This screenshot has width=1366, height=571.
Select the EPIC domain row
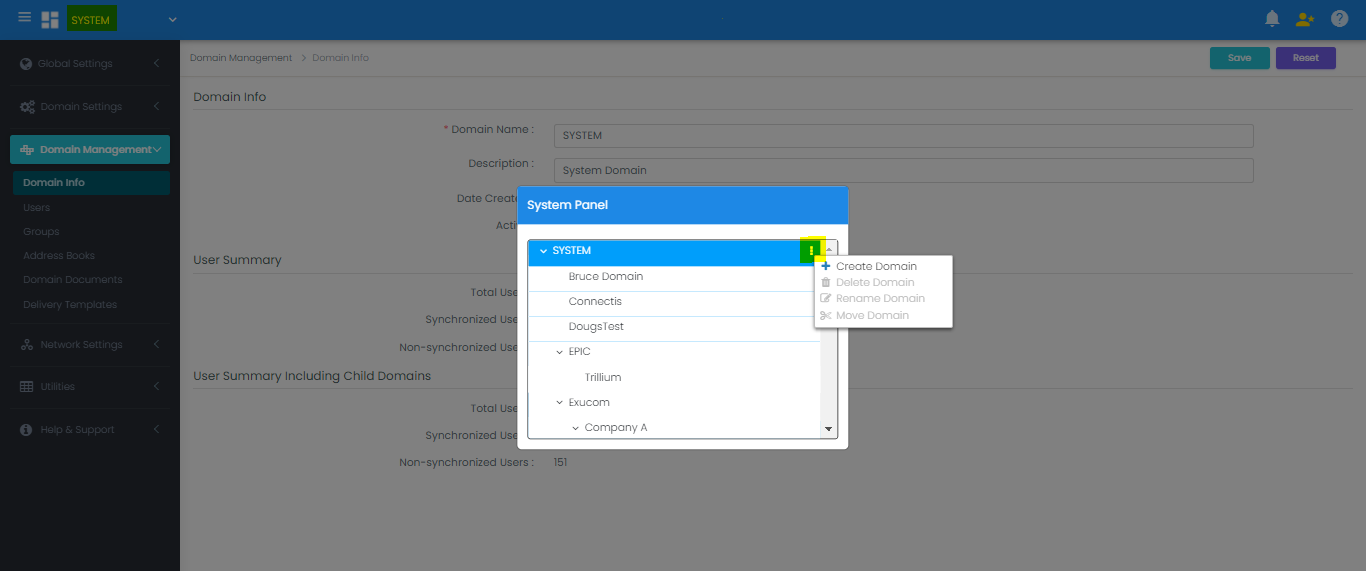pyautogui.click(x=674, y=352)
